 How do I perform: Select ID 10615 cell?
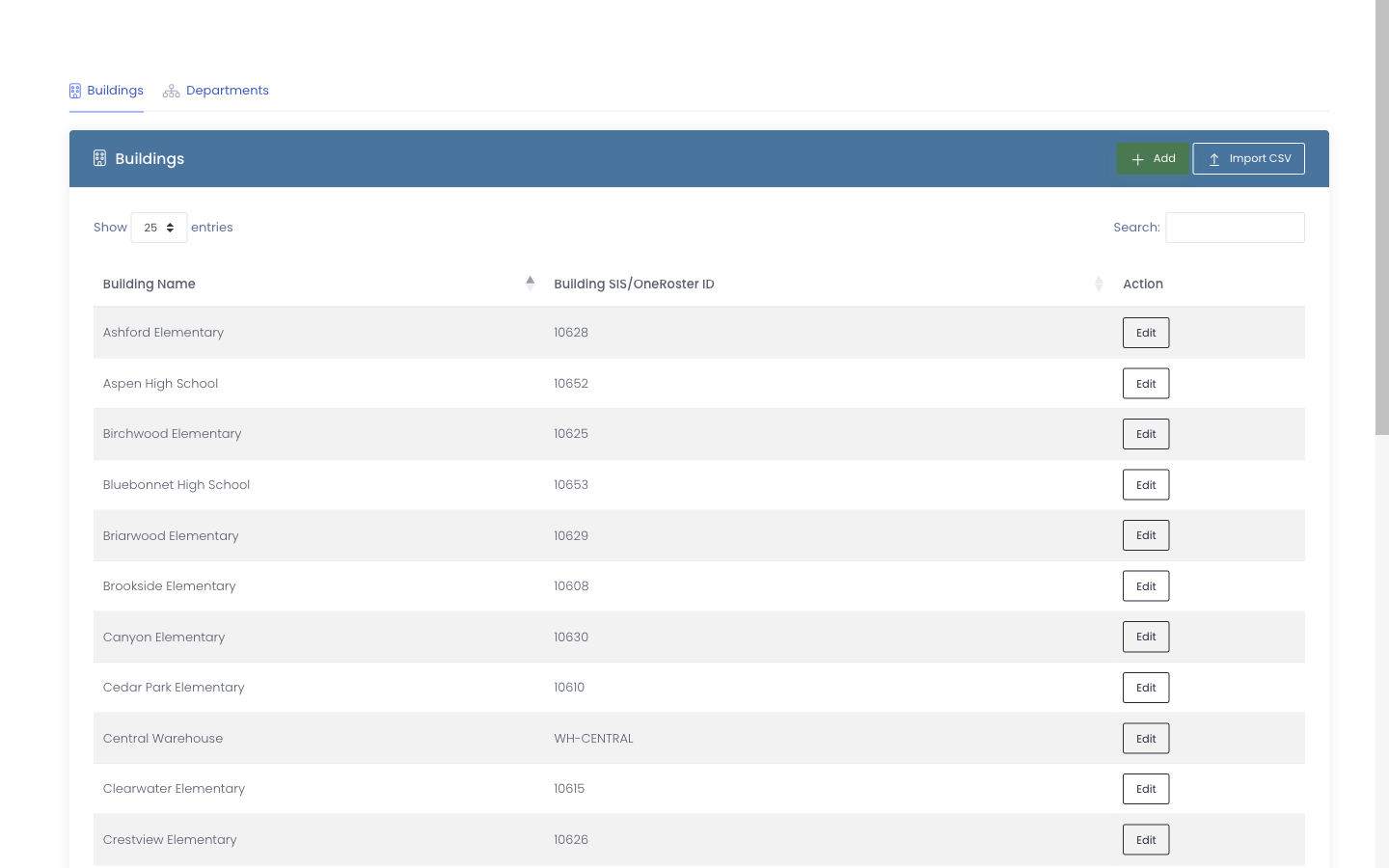click(829, 789)
